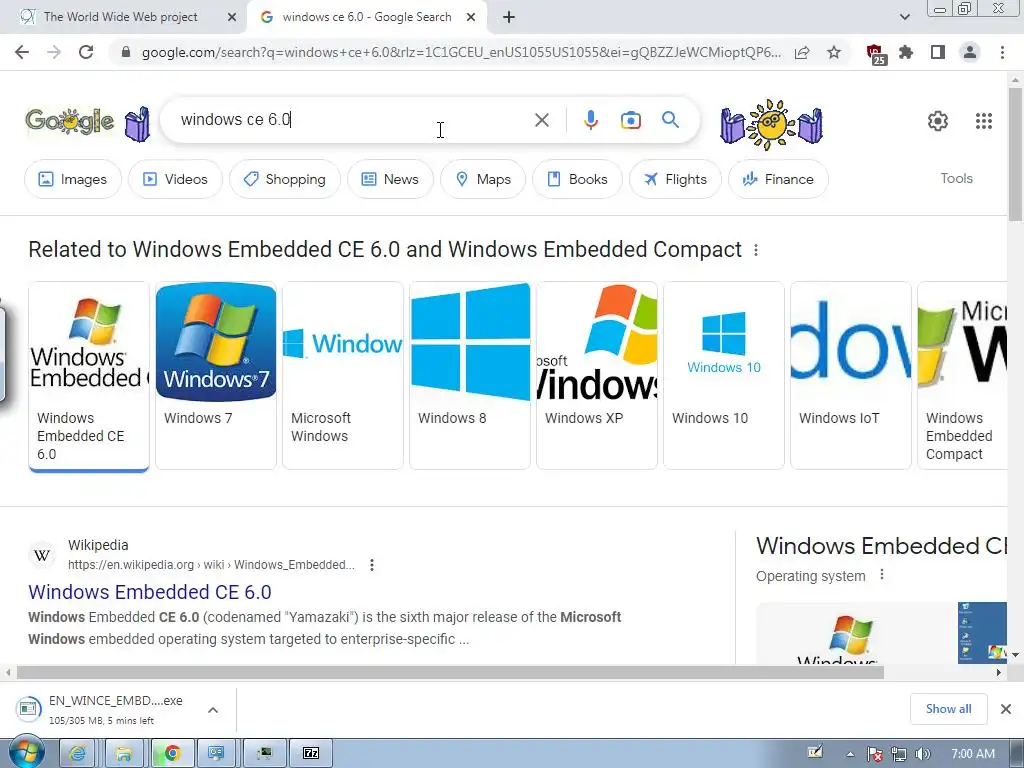Viewport: 1024px width, 768px height.
Task: Select the Windows XP card
Action: (x=597, y=376)
